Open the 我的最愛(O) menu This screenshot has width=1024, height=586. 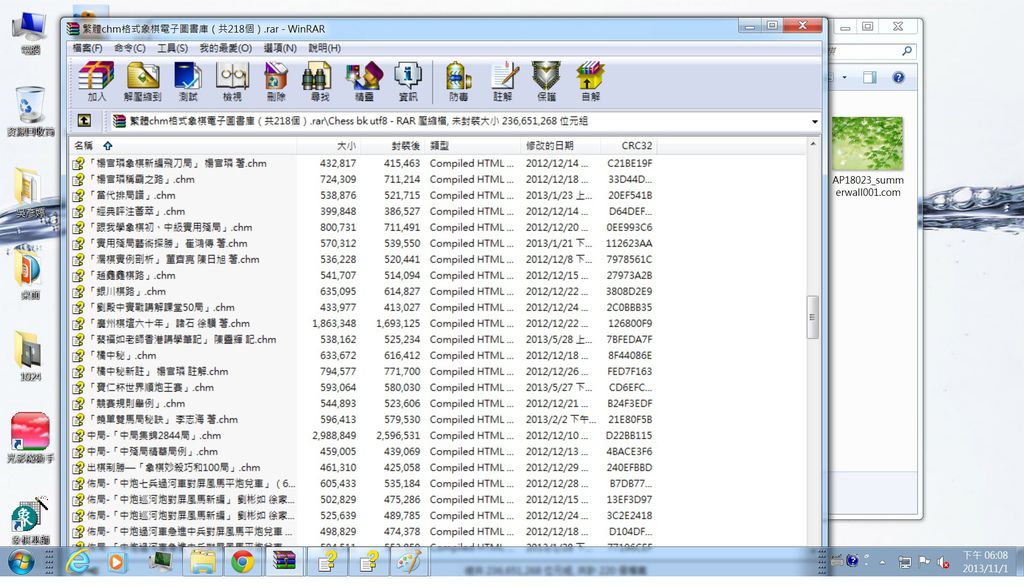225,48
